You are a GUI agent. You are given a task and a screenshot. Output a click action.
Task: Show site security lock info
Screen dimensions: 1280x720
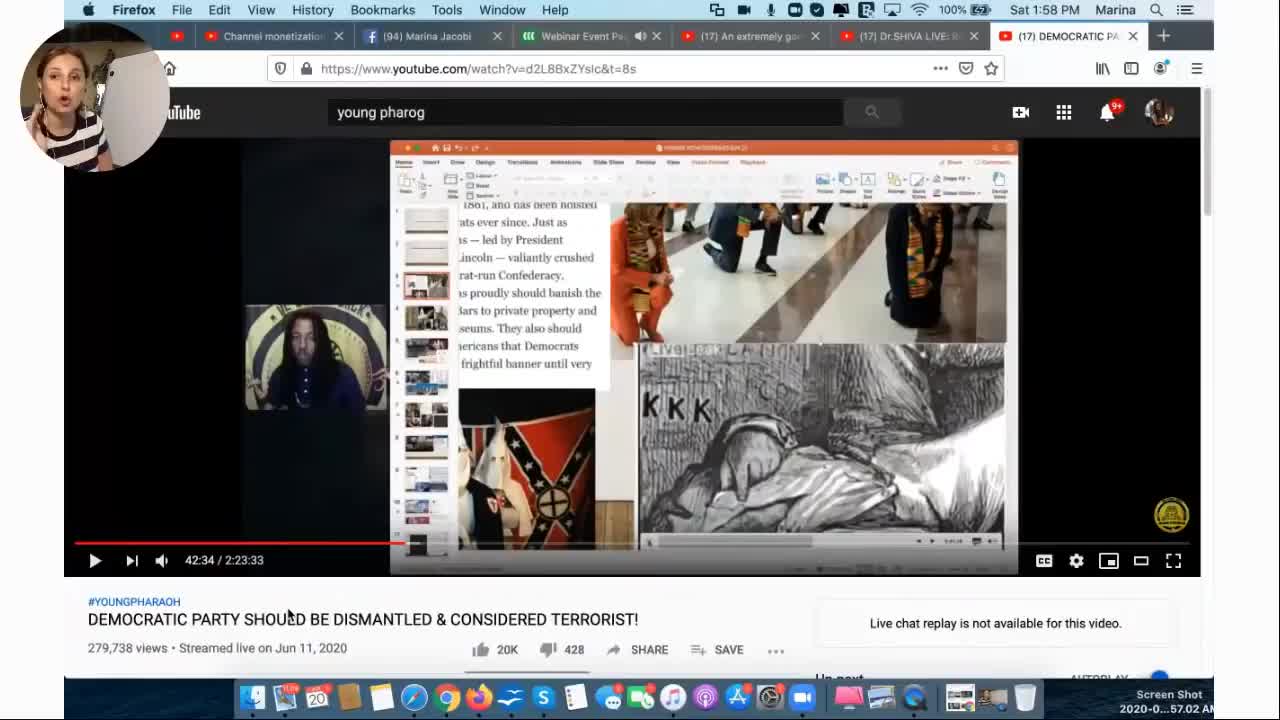(x=306, y=69)
